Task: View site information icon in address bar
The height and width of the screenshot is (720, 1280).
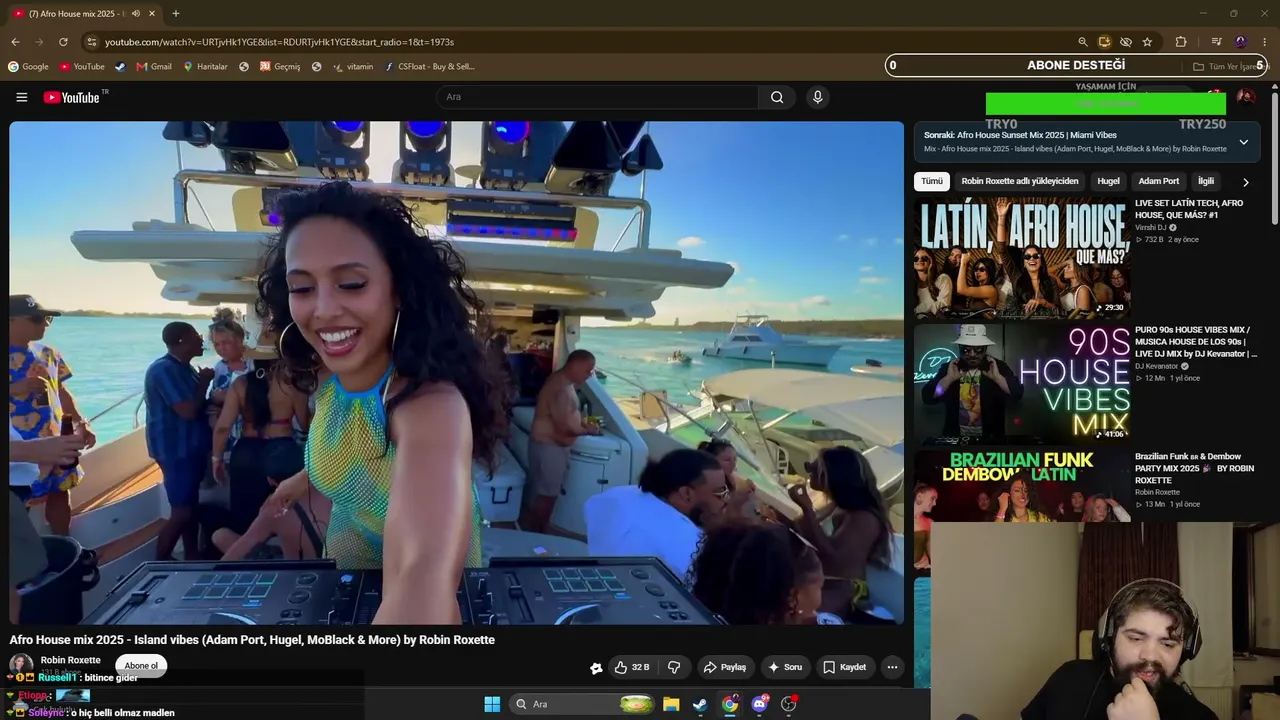Action: (x=91, y=42)
